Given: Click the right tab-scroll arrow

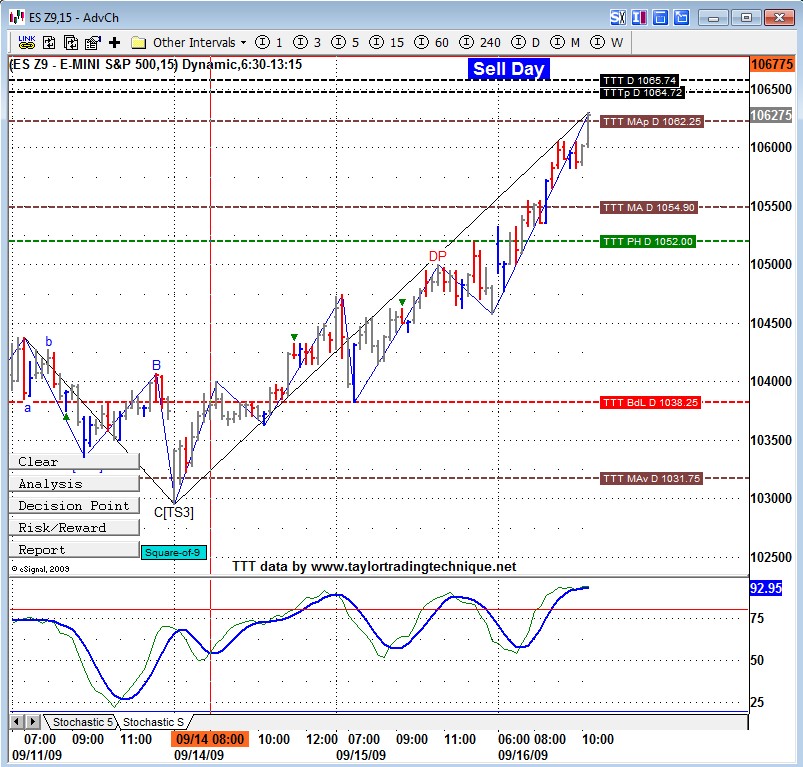Looking at the screenshot, I should [33, 722].
